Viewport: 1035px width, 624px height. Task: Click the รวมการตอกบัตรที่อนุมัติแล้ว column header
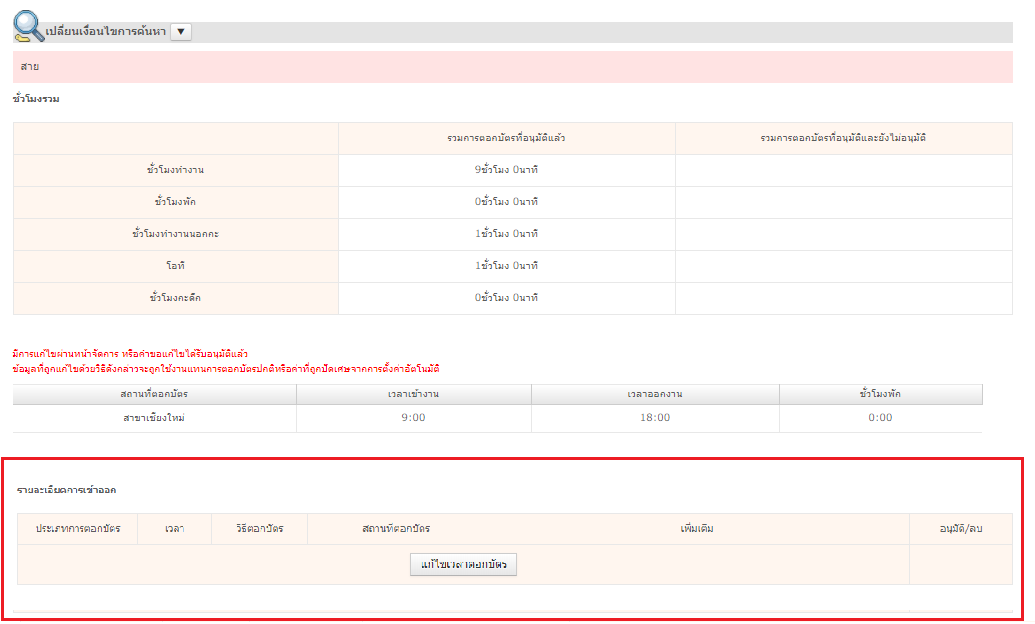click(x=506, y=138)
